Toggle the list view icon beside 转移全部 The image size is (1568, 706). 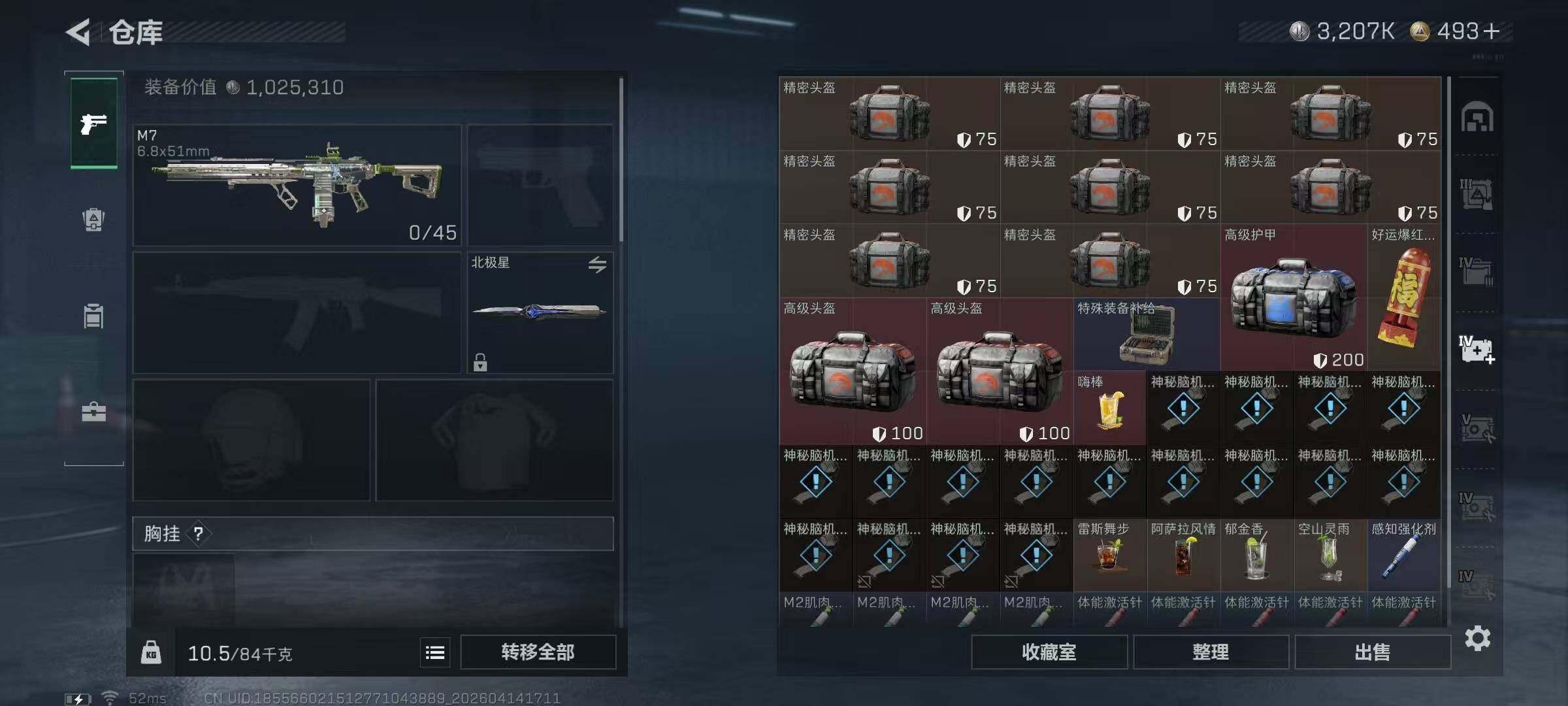435,652
